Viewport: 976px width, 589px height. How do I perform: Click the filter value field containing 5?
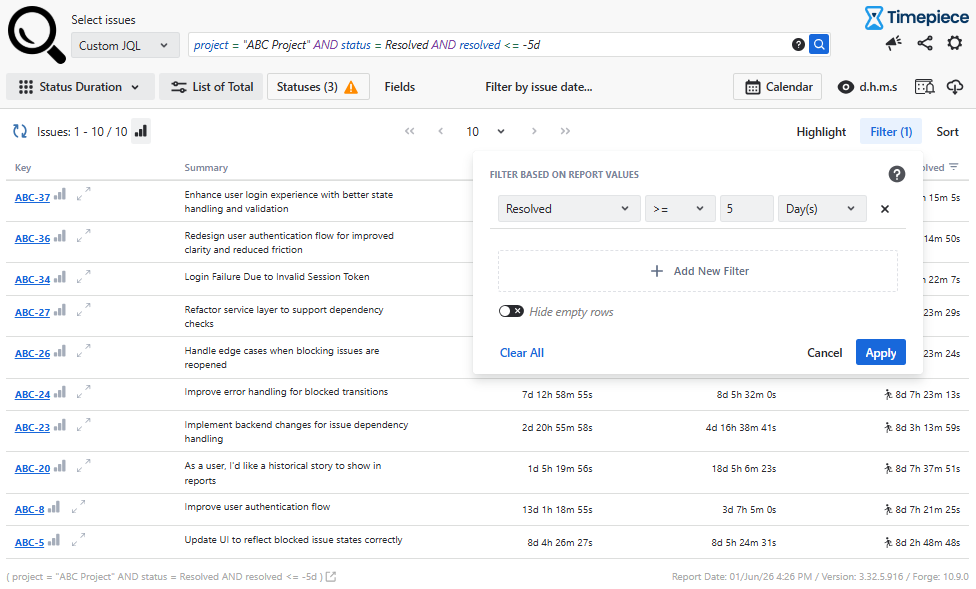(x=746, y=209)
